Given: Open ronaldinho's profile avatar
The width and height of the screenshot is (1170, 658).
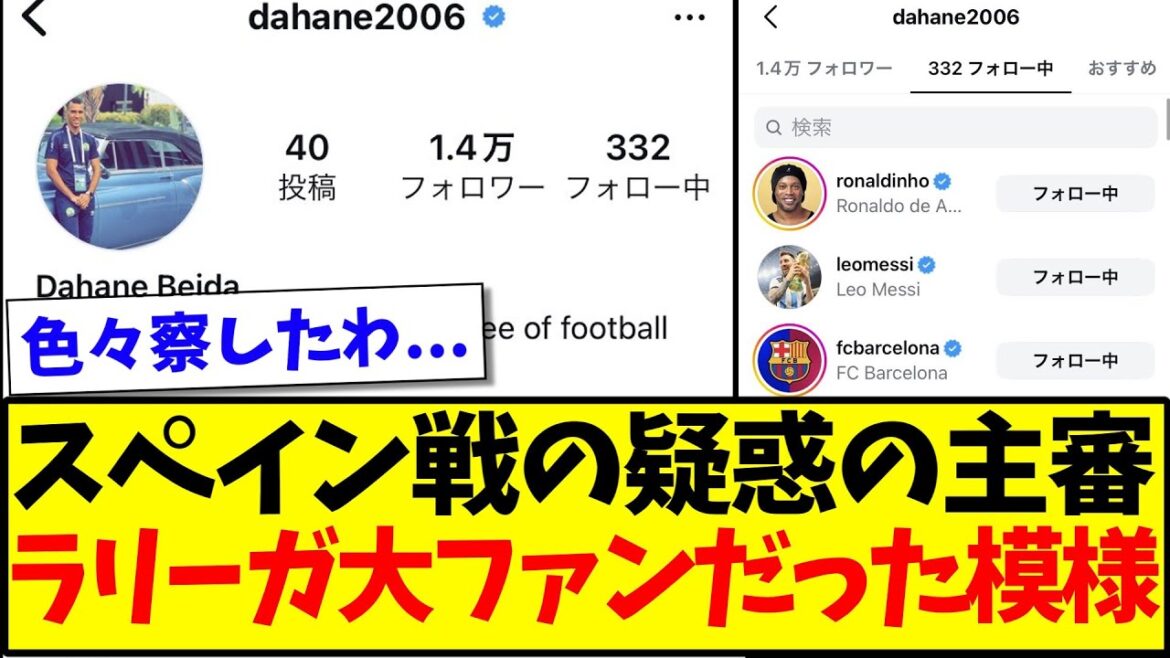Looking at the screenshot, I should point(789,193).
